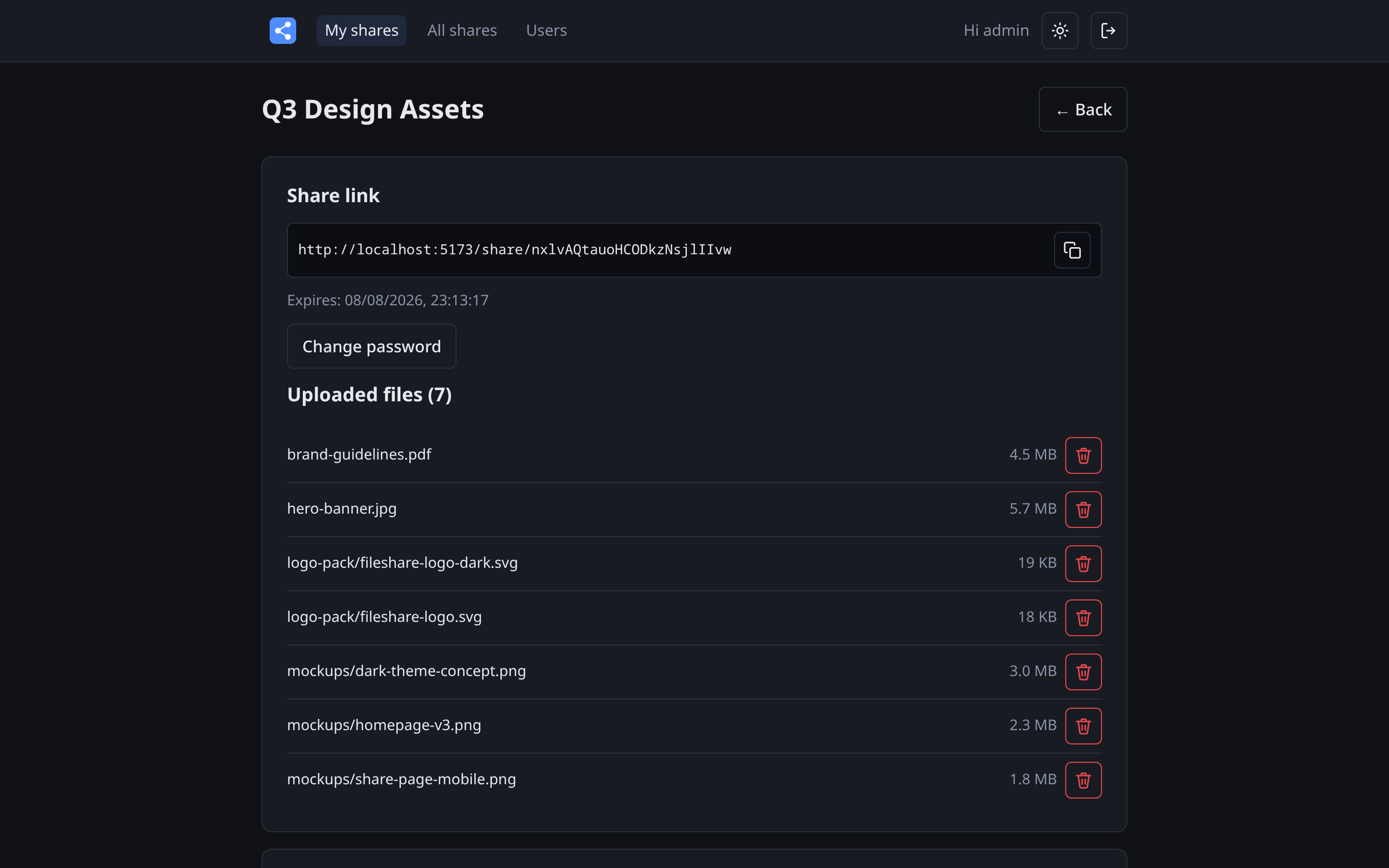Screen dimensions: 1389x868
Task: Delete mockups/share-page-mobile.png
Action: coord(1083,780)
